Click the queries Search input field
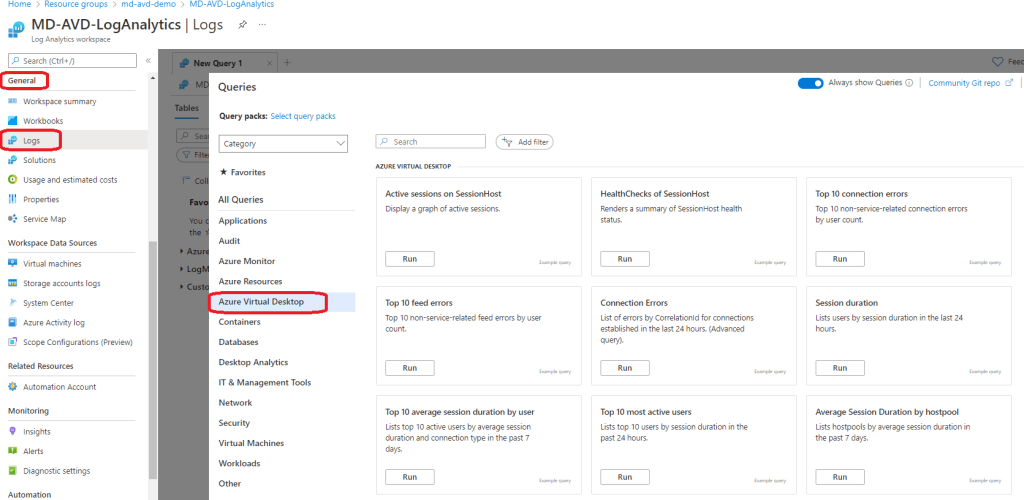The height and width of the screenshot is (500, 1024). 436,142
